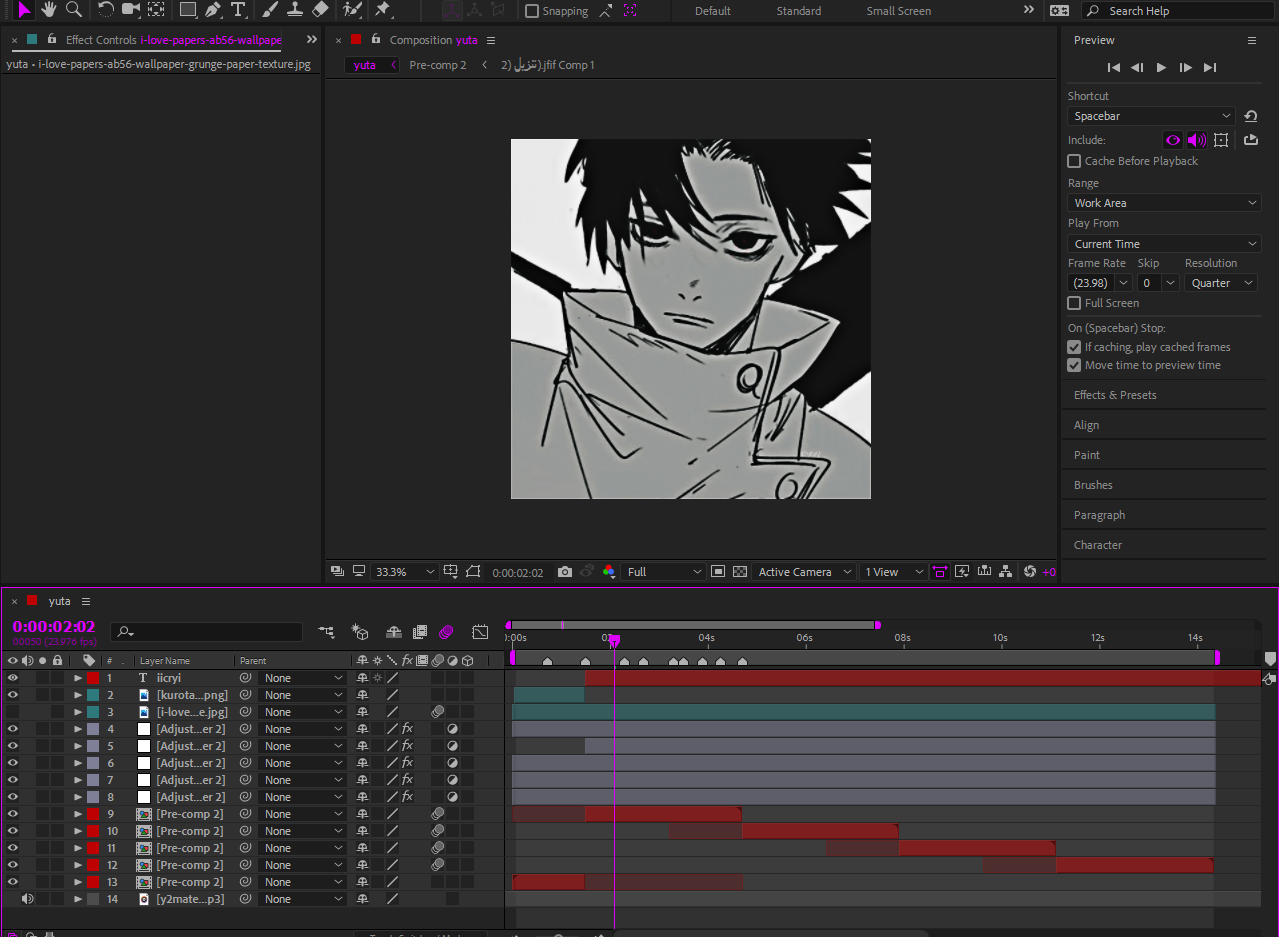The image size is (1279, 937).
Task: Select the Rotation tool
Action: 105,10
